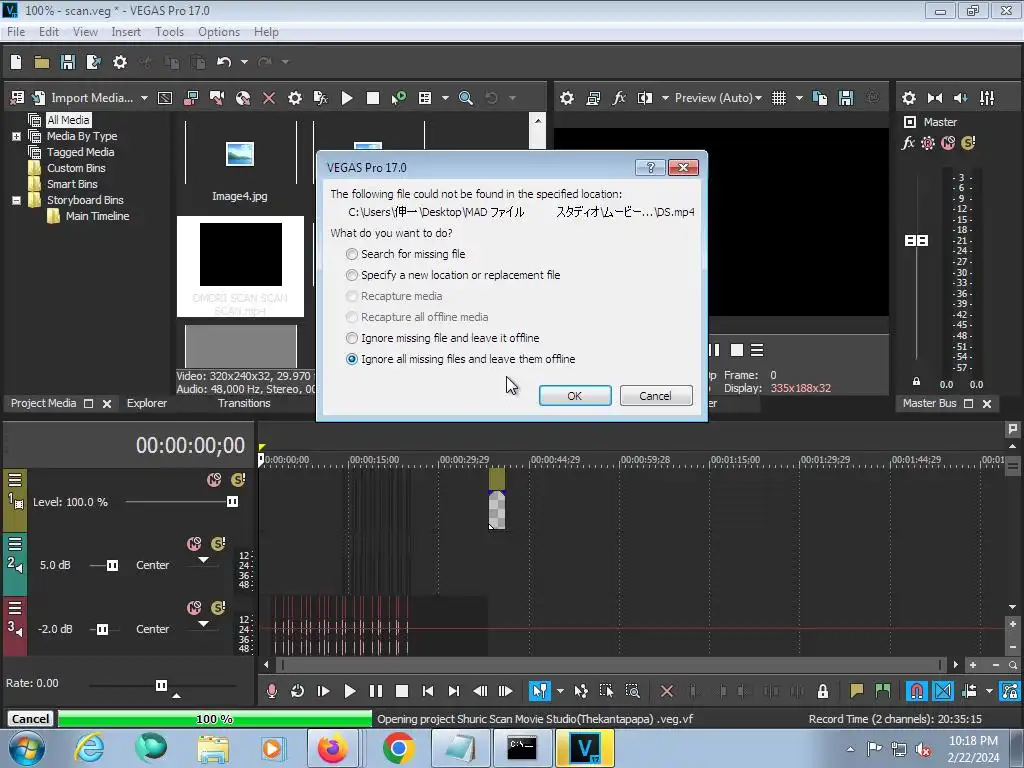Stop media preview in Project Media toolbar
Viewport: 1024px width, 768px height.
(x=373, y=98)
